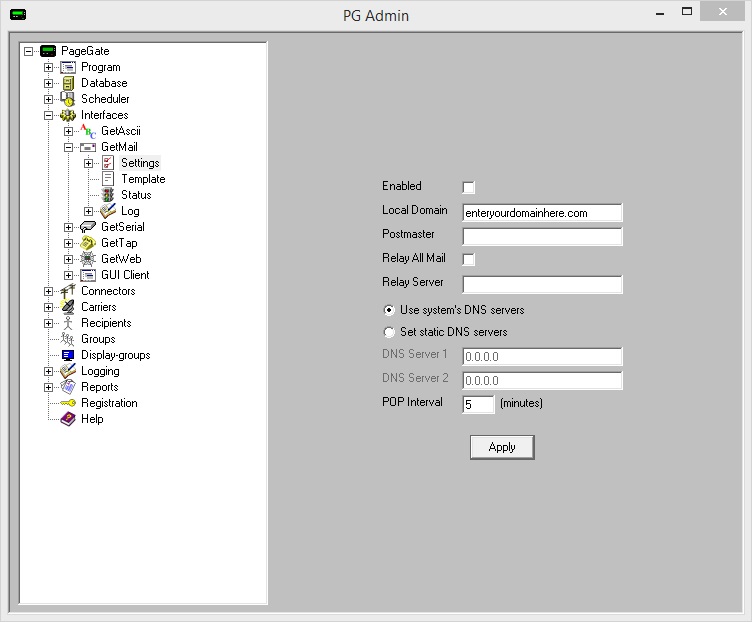Click the Logging book icon
This screenshot has width=752, height=622.
pos(68,371)
